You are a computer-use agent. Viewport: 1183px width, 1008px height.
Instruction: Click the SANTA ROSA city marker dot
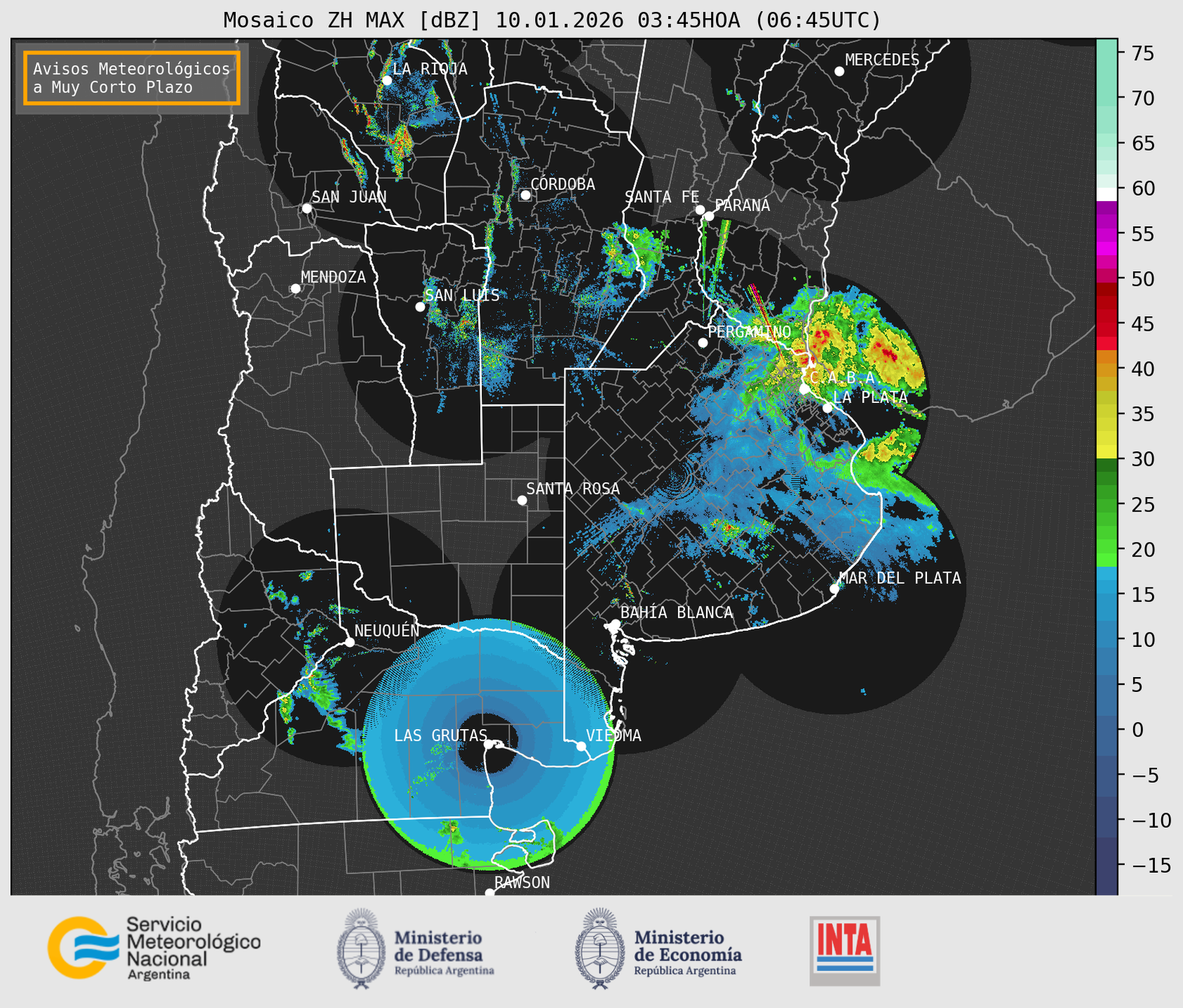pos(522,500)
